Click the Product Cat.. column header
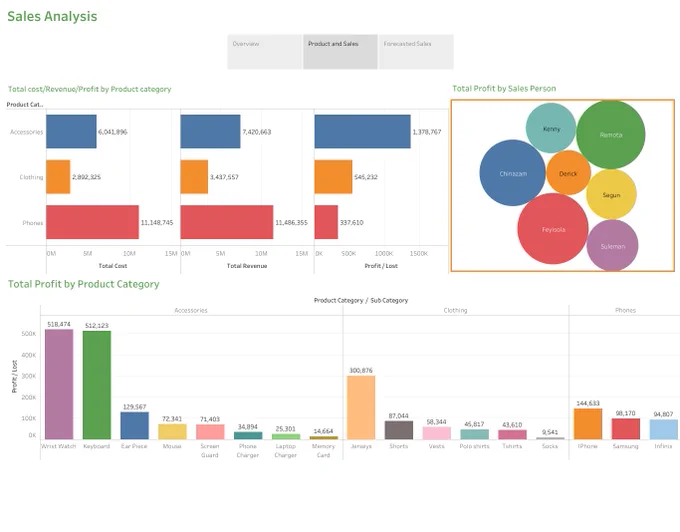 coord(25,104)
